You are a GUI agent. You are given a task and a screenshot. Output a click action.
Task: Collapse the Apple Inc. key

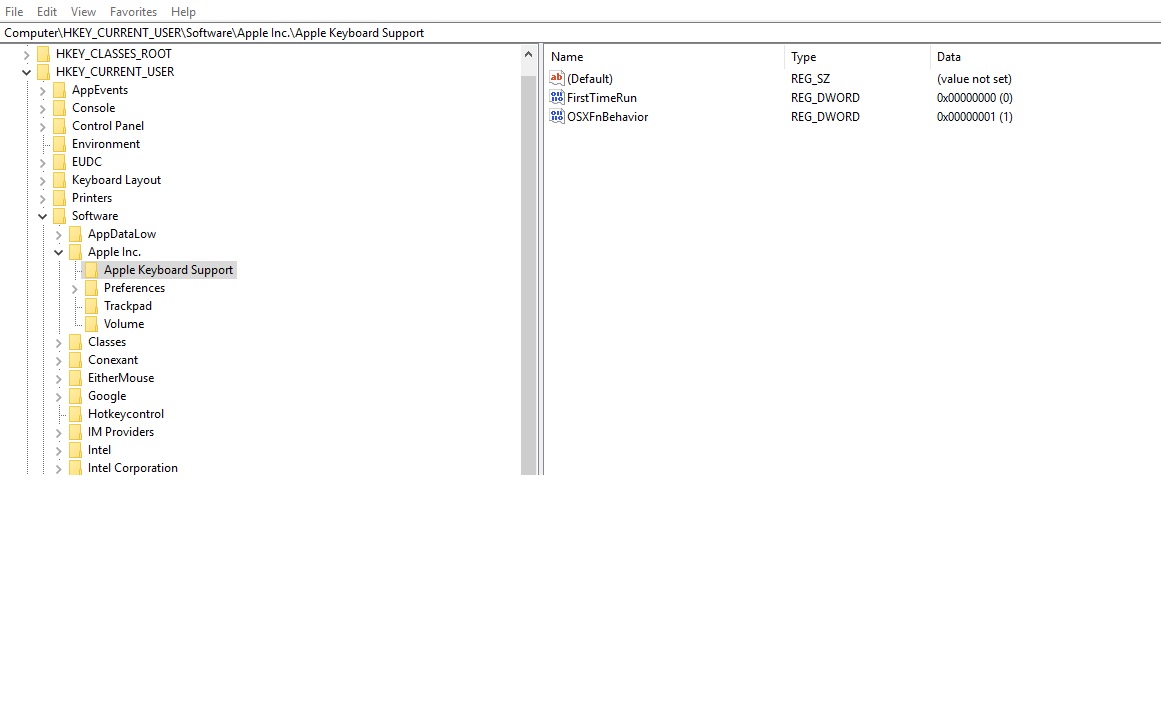(58, 252)
